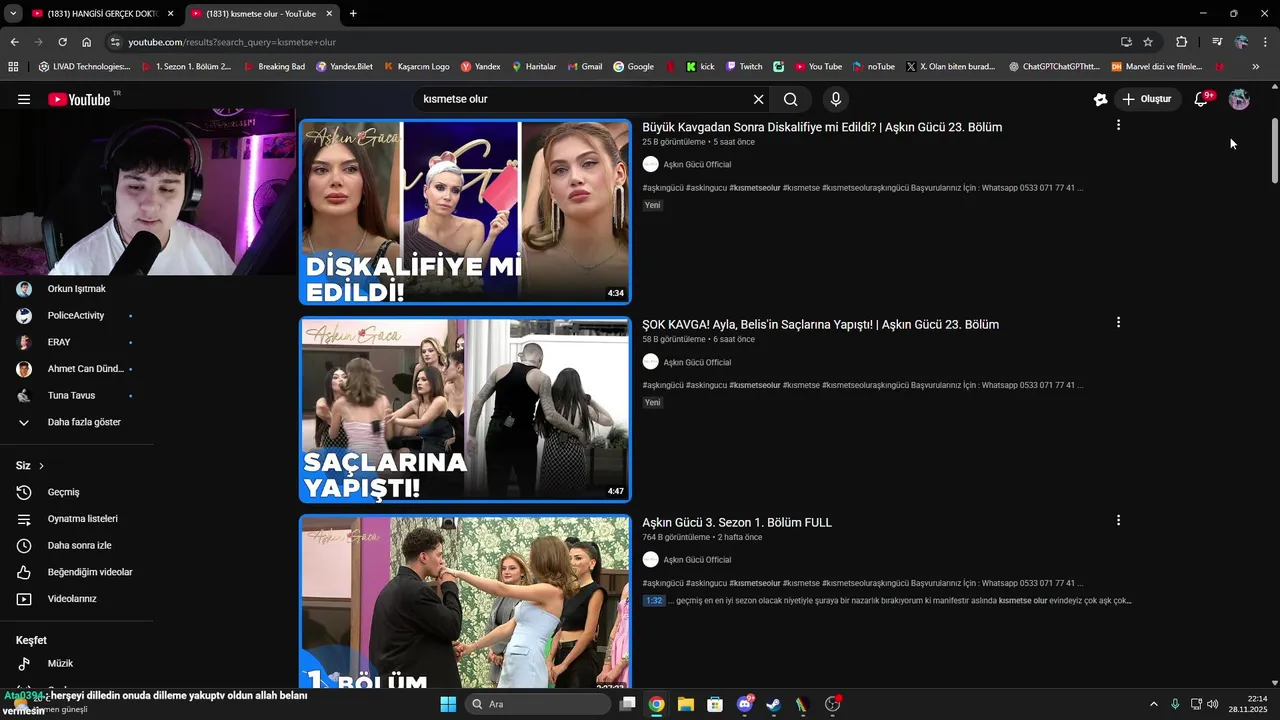Image resolution: width=1280 pixels, height=720 pixels.
Task: Click the YouTube logo home link
Action: [80, 99]
